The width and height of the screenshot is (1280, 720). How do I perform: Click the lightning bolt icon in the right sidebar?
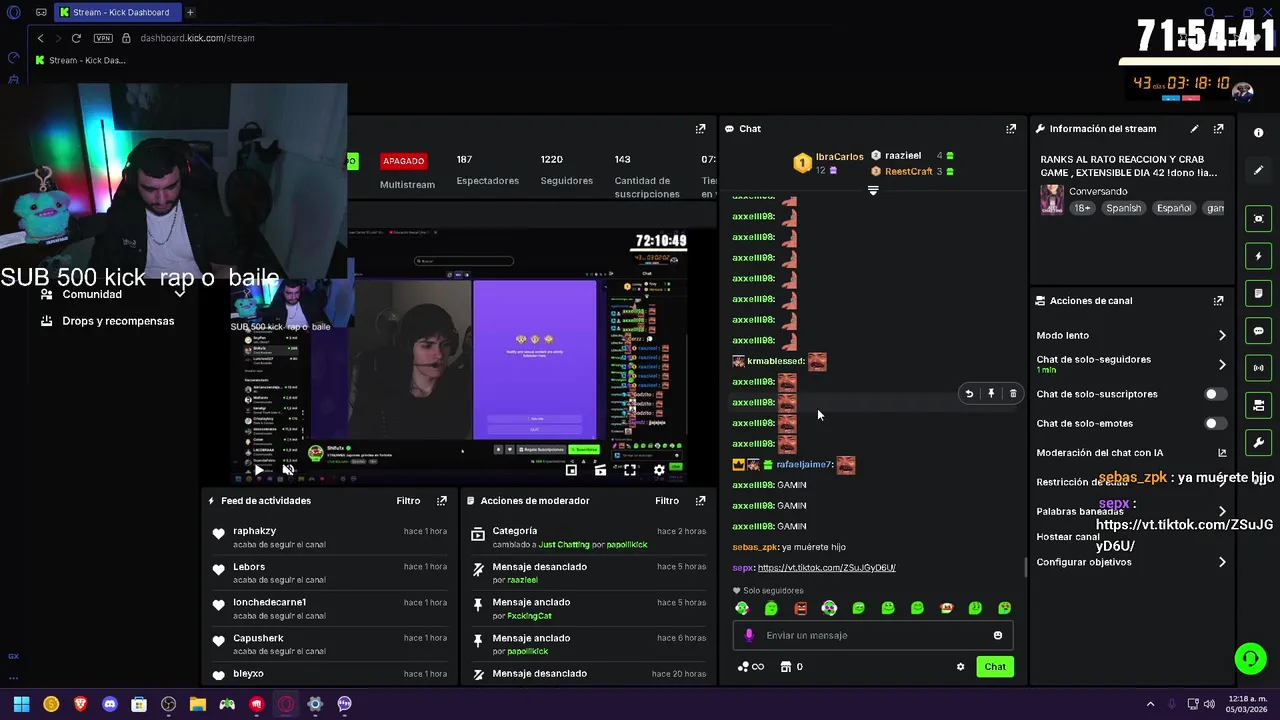(x=1259, y=256)
